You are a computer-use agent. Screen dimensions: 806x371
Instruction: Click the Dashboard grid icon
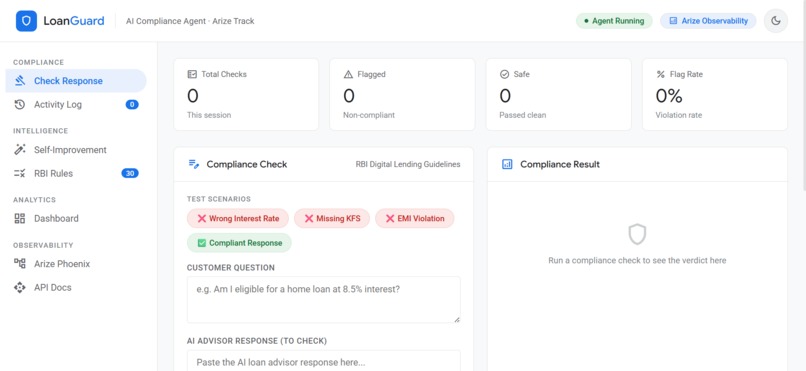coord(20,218)
